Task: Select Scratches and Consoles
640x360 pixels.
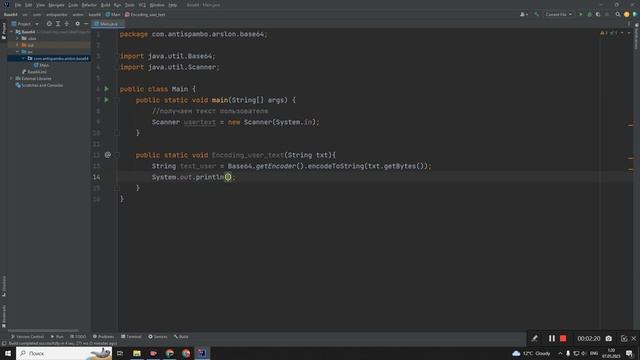Action: point(39,85)
